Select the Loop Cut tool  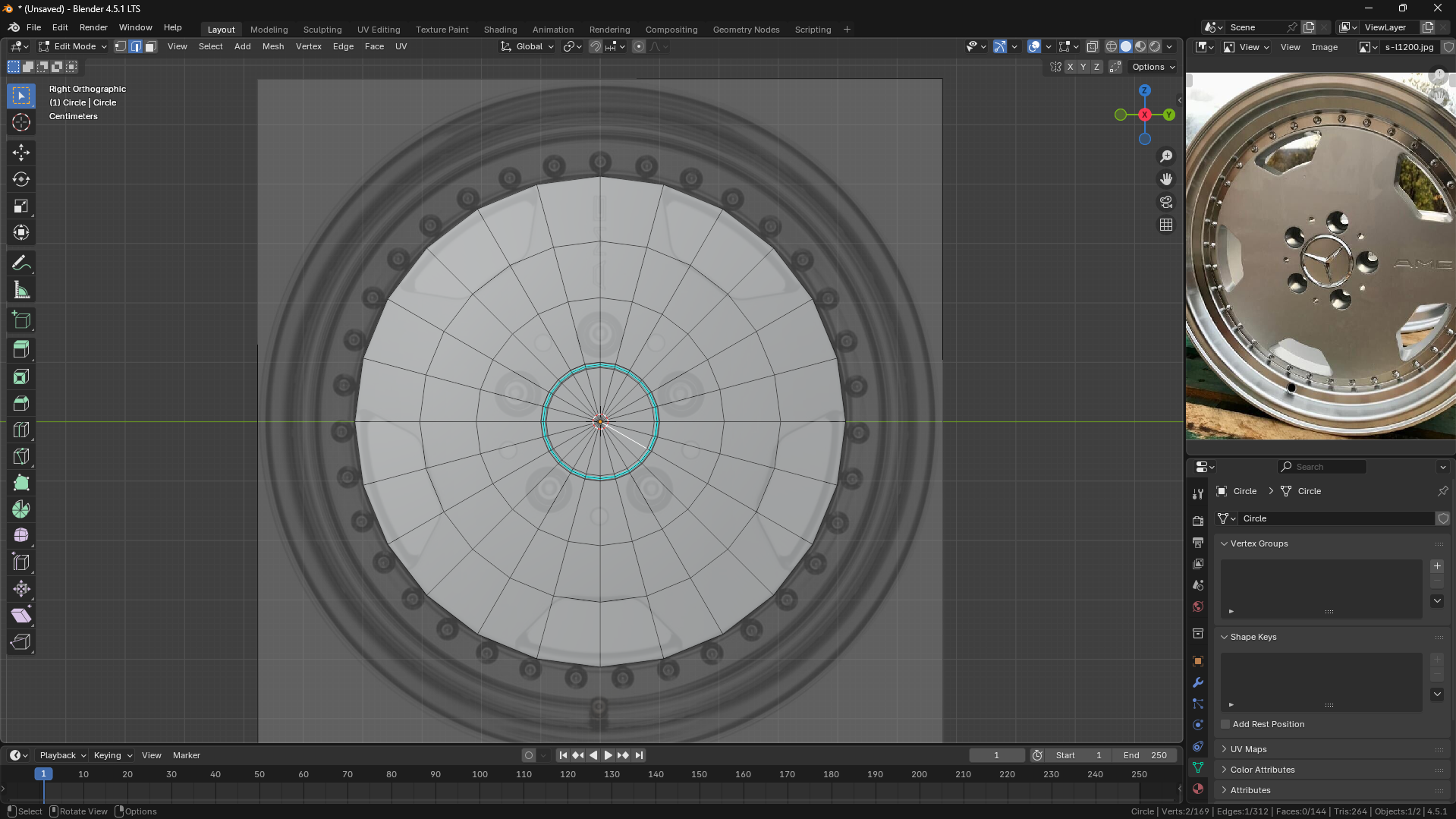click(21, 430)
